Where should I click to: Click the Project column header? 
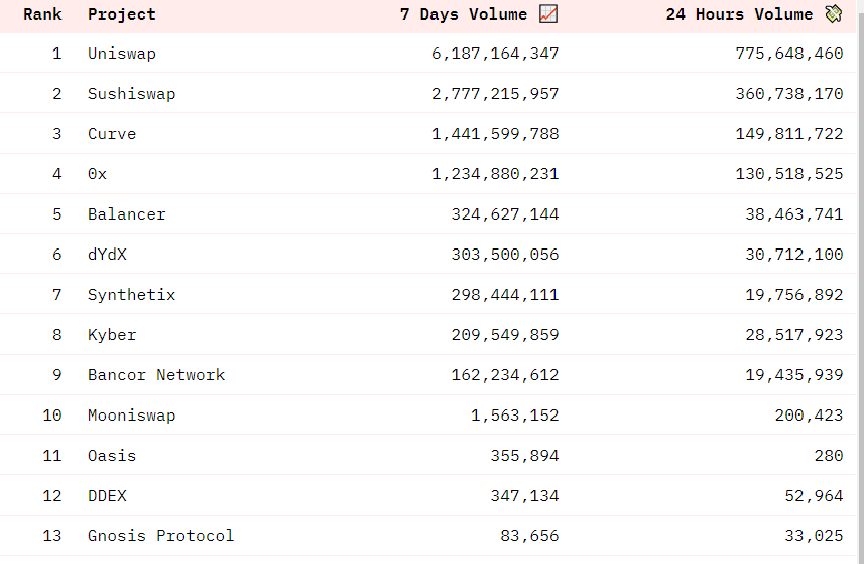(122, 15)
